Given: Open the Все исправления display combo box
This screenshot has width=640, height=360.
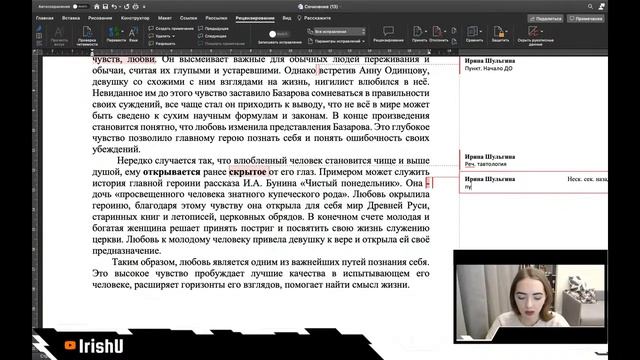Looking at the screenshot, I should click(339, 31).
